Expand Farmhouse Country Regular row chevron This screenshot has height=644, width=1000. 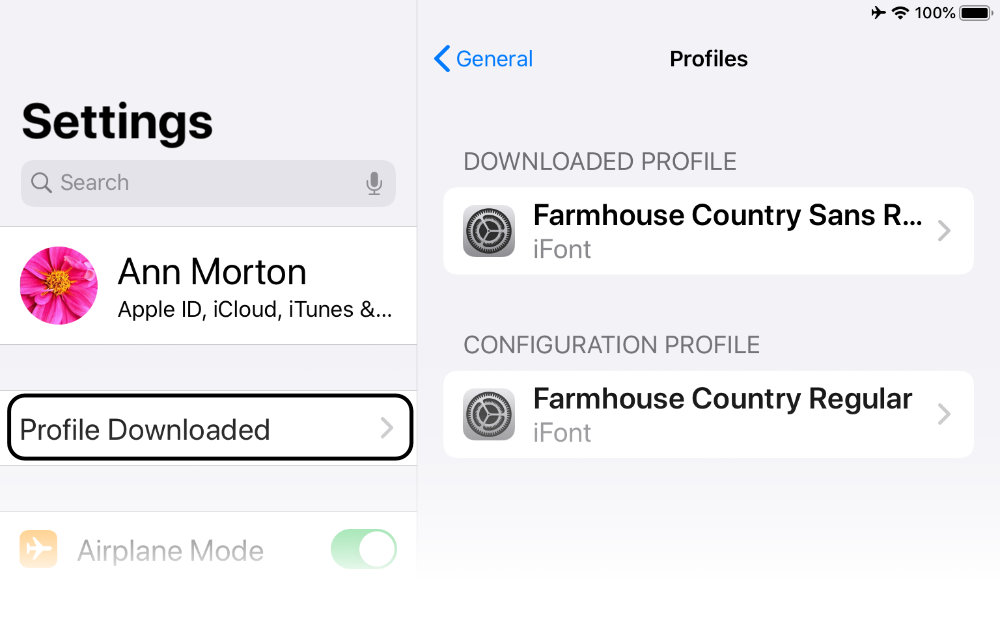(945, 414)
